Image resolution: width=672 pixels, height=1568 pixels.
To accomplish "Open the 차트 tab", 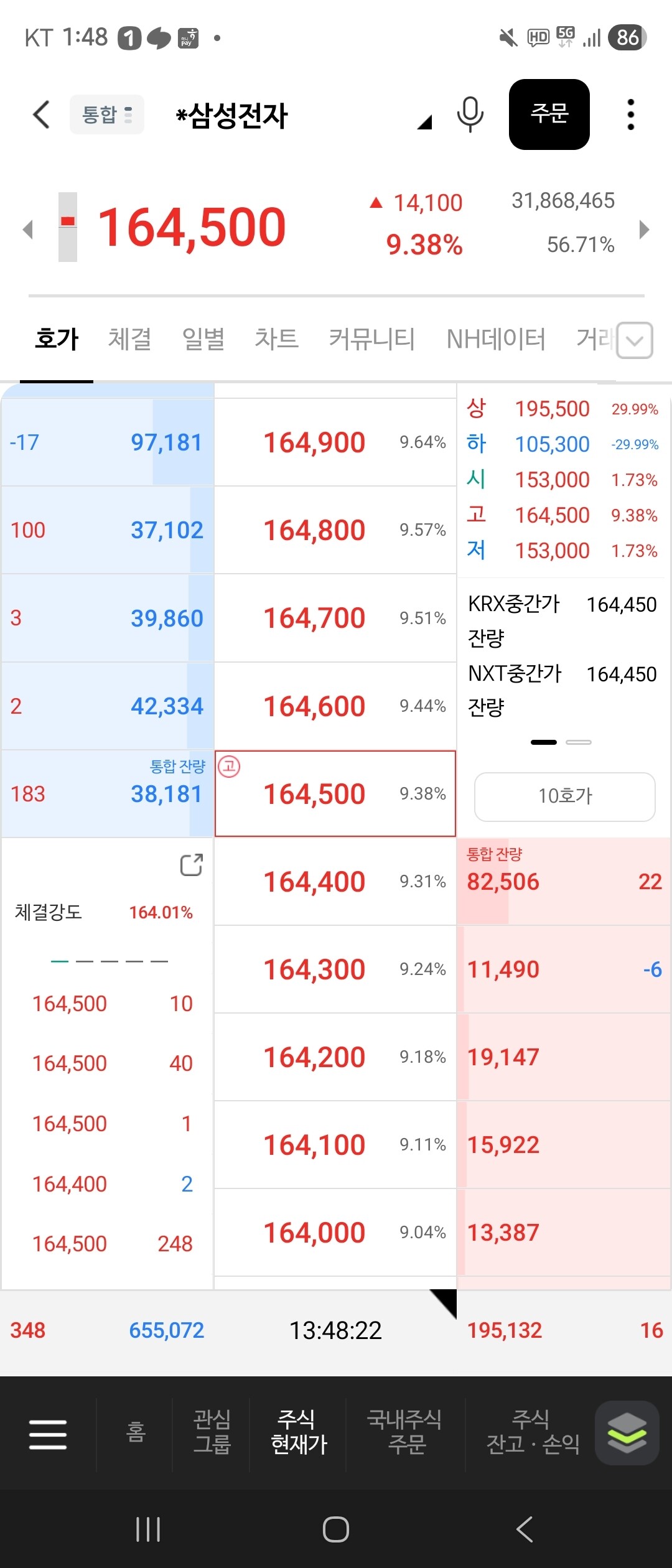I will pyautogui.click(x=276, y=339).
